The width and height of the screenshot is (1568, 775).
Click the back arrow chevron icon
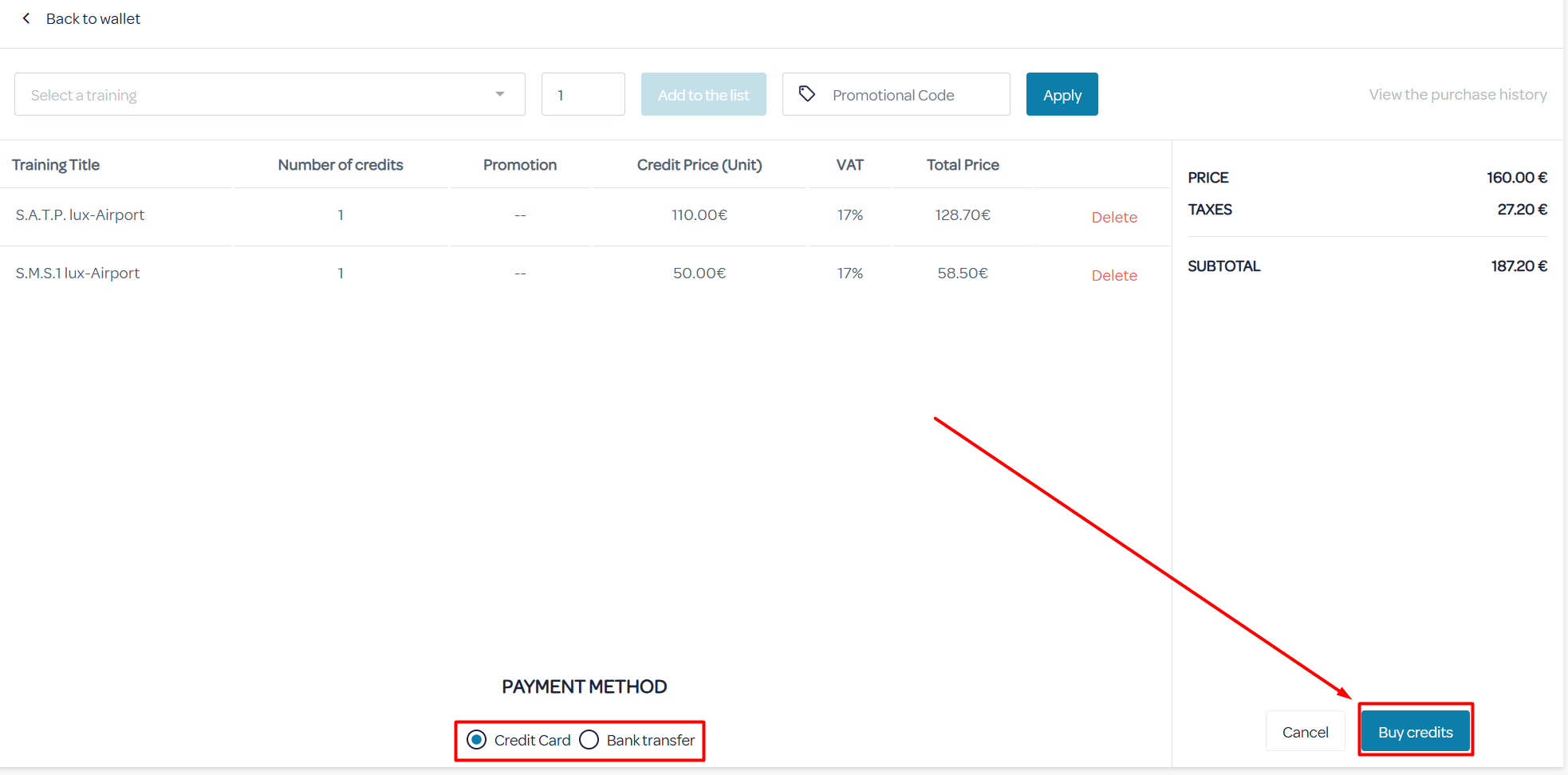tap(26, 18)
